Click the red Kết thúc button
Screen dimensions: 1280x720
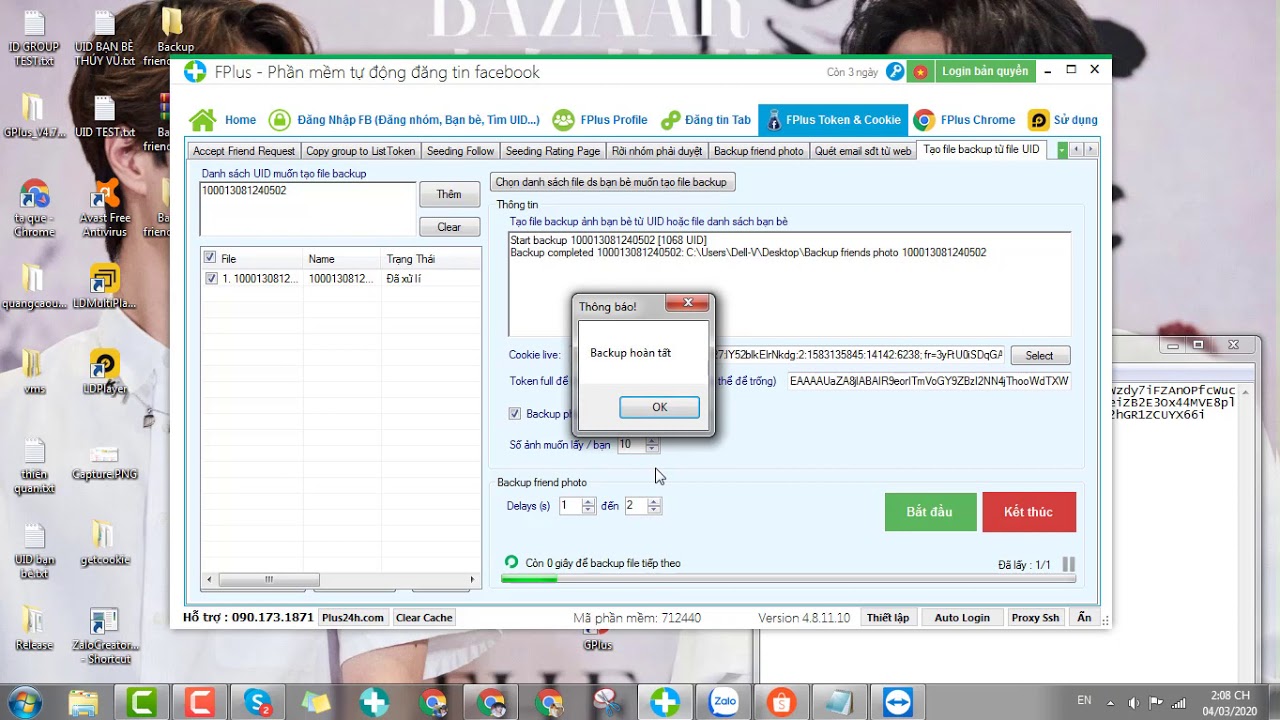(x=1029, y=512)
